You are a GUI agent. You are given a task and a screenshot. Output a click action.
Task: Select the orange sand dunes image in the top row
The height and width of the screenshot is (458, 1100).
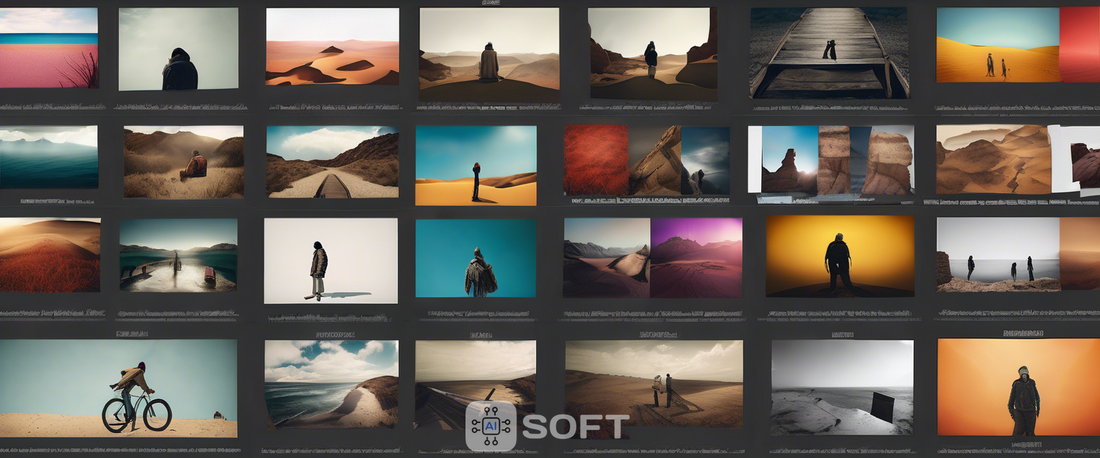pos(332,47)
